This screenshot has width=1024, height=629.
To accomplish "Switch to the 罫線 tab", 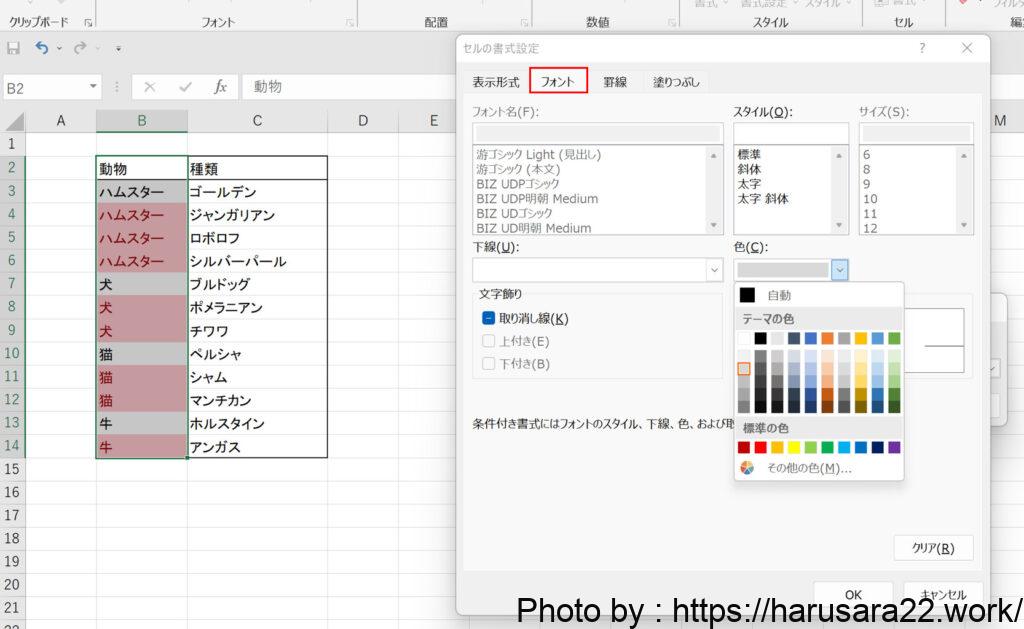I will [x=615, y=82].
